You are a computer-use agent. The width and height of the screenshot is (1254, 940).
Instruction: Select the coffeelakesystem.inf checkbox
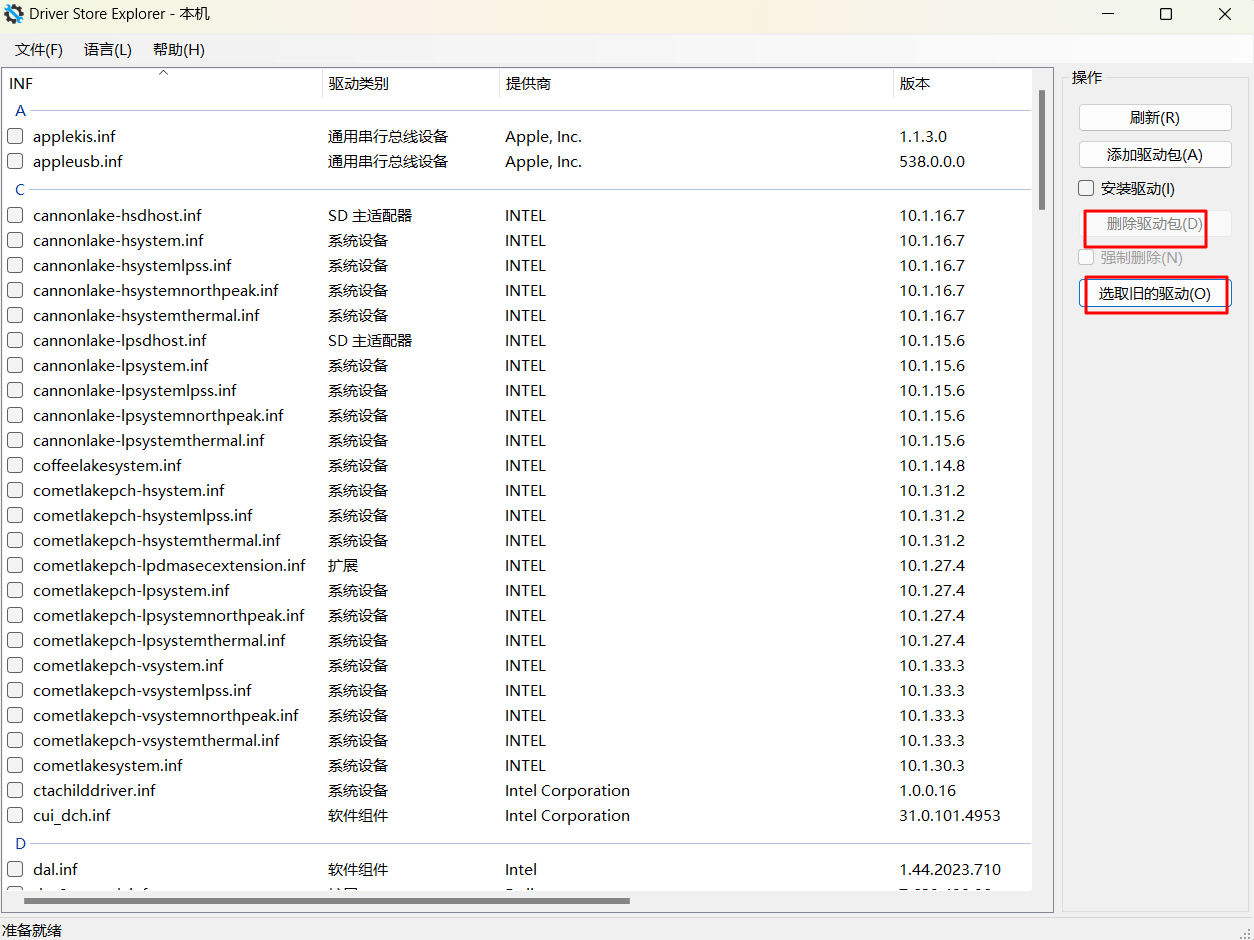pyautogui.click(x=15, y=465)
